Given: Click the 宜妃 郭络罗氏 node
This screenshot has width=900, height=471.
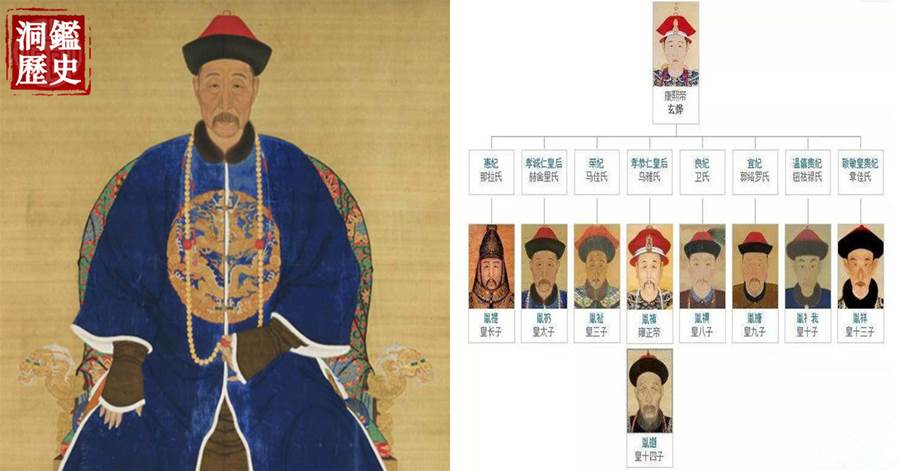Looking at the screenshot, I should 755,171.
